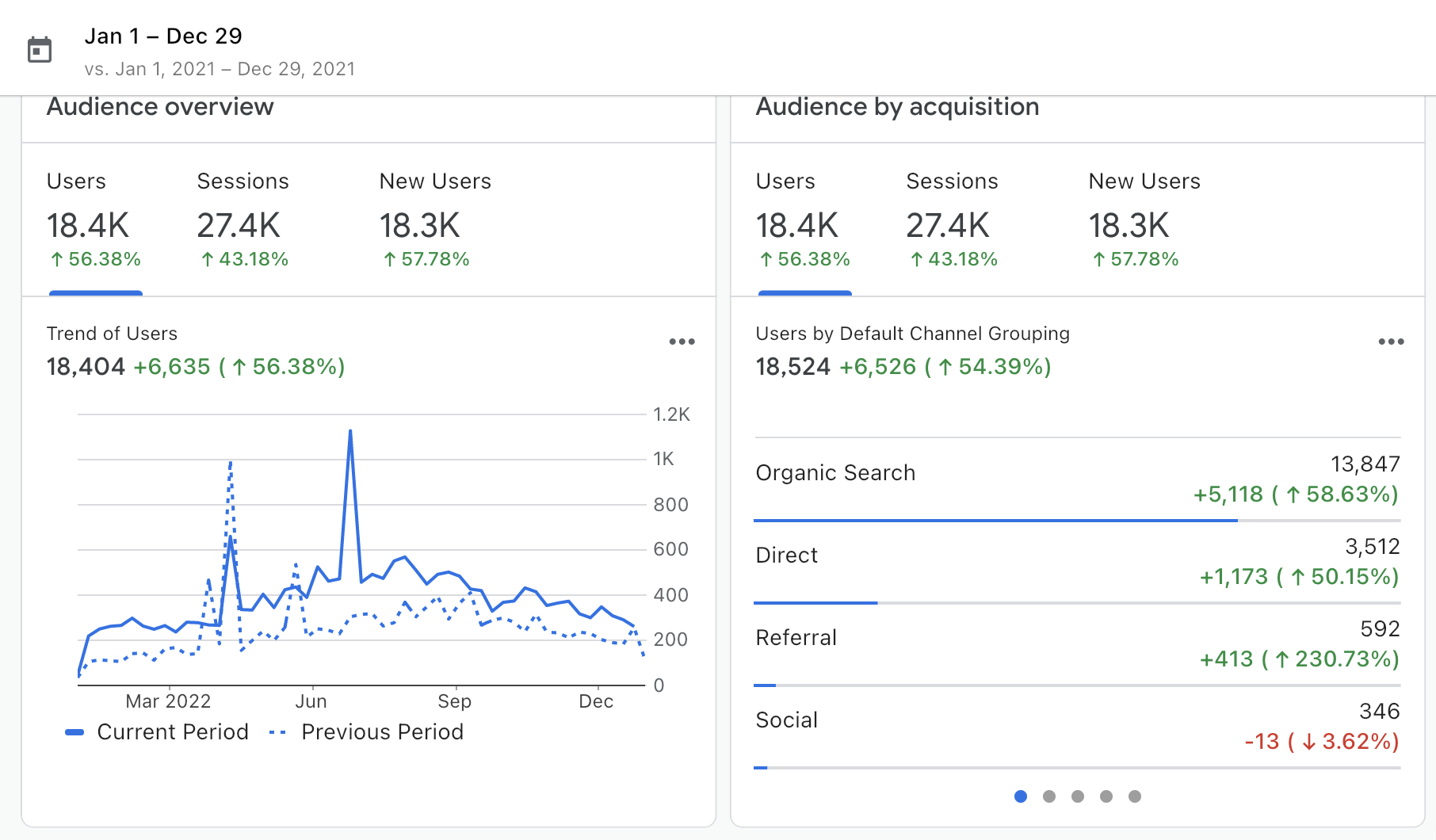This screenshot has width=1436, height=840.
Task: Select Sessions tab in Audience overview
Action: pos(243,220)
